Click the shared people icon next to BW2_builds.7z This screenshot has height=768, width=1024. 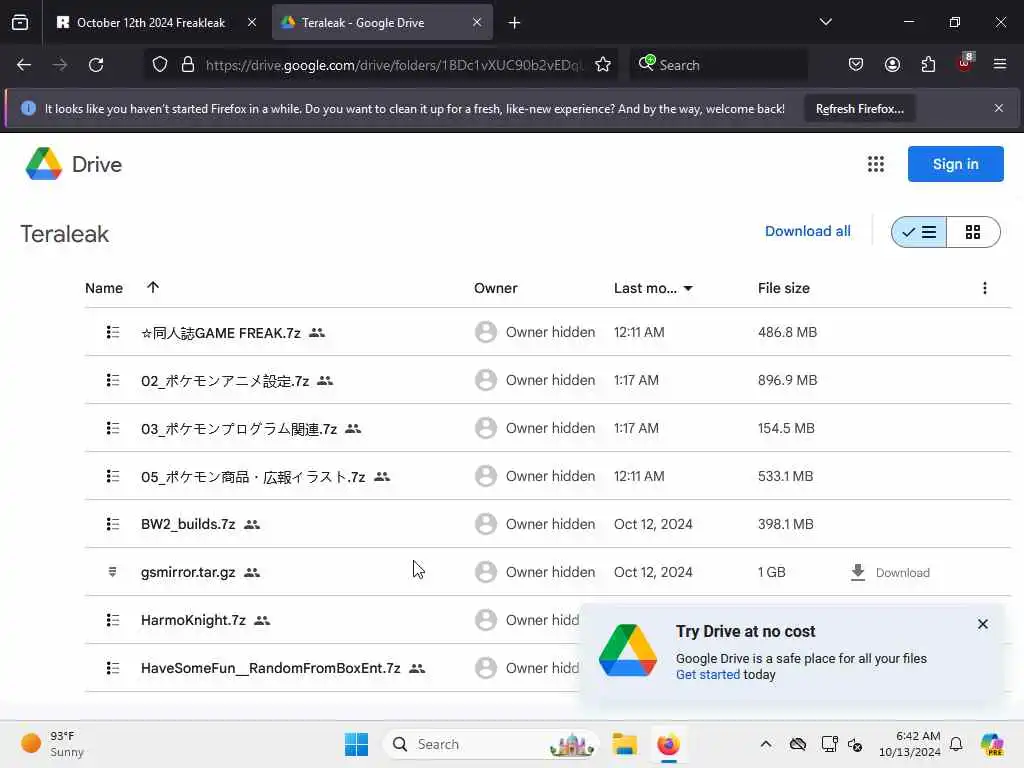tap(251, 524)
